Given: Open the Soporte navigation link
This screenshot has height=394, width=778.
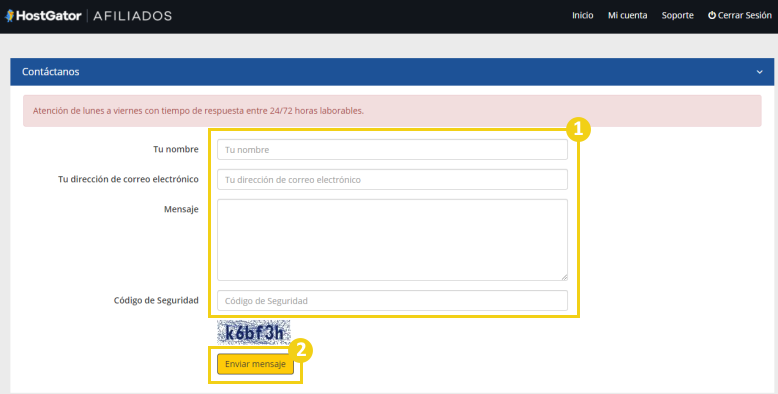Looking at the screenshot, I should coord(677,15).
